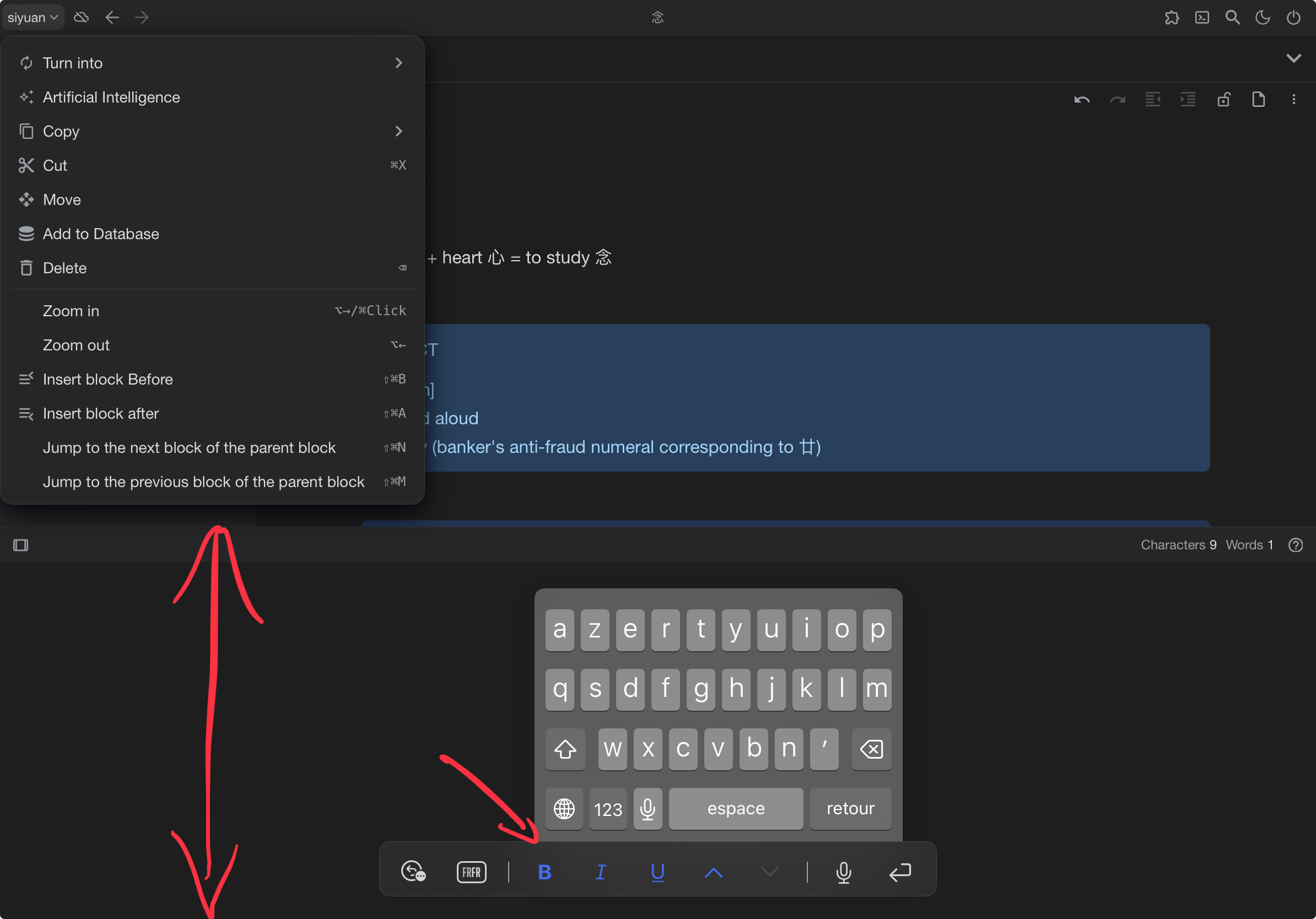1316x919 pixels.
Task: Click the undo icon in editor toolbar
Action: click(1082, 100)
